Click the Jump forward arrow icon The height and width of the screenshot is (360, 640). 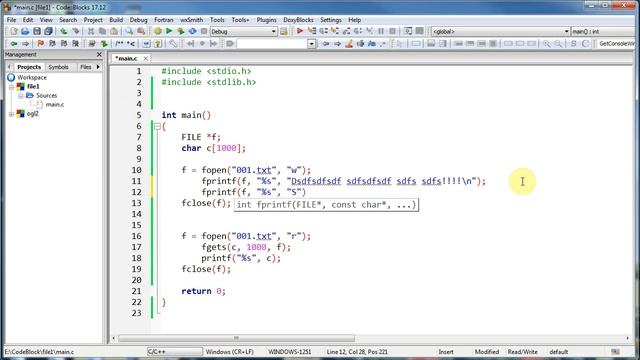(25, 44)
